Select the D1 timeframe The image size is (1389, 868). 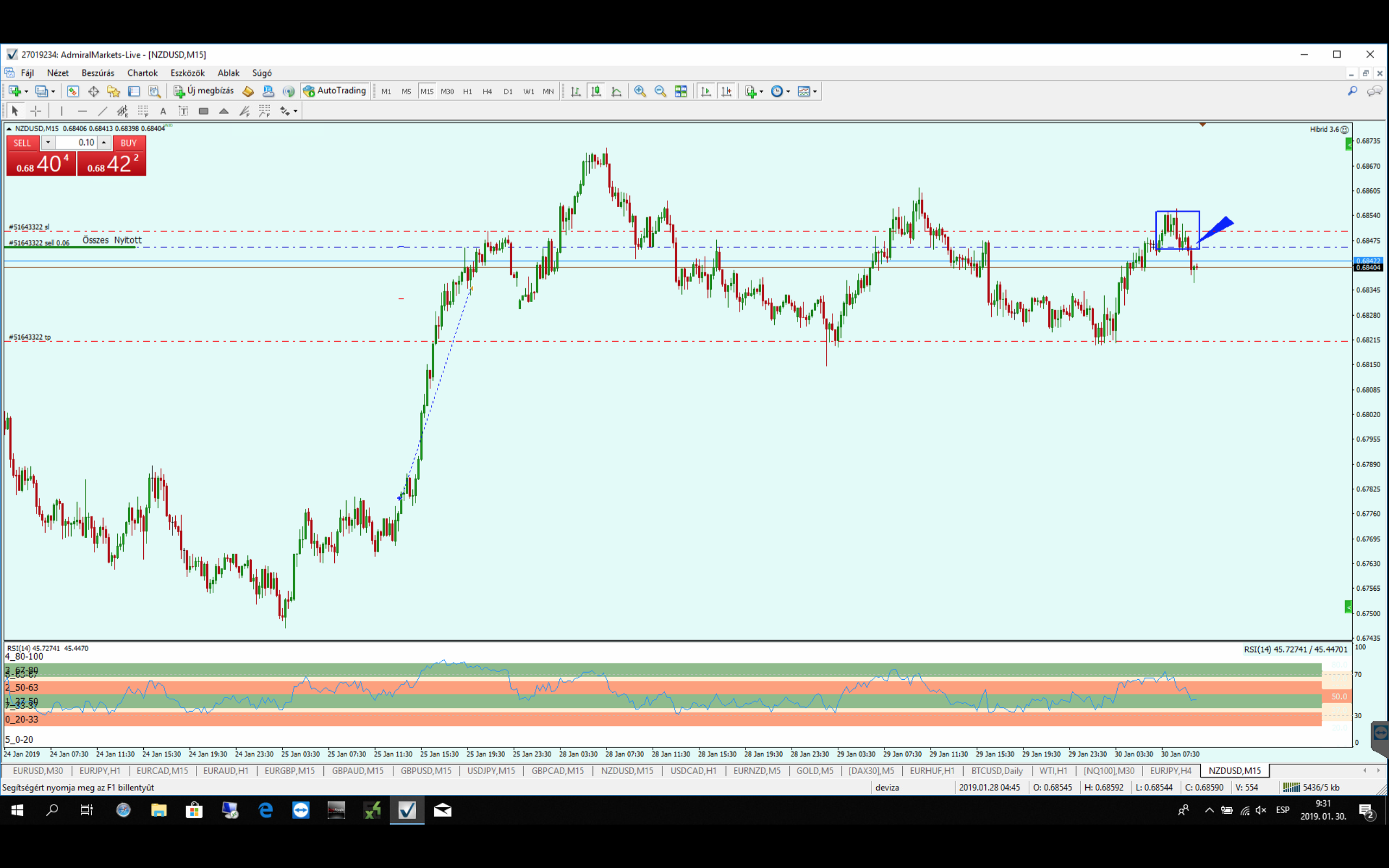coord(508,91)
